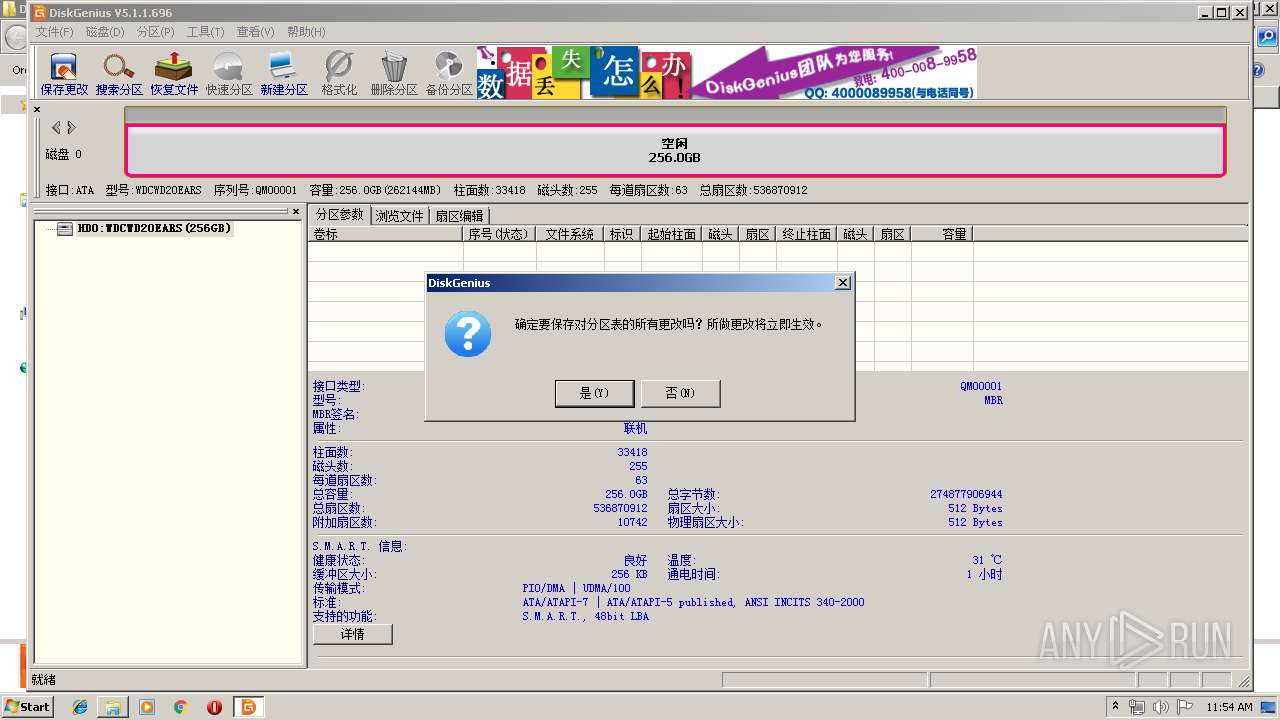The width and height of the screenshot is (1280, 720).
Task: Click the DiskGenius advertisement banner
Action: coord(726,72)
